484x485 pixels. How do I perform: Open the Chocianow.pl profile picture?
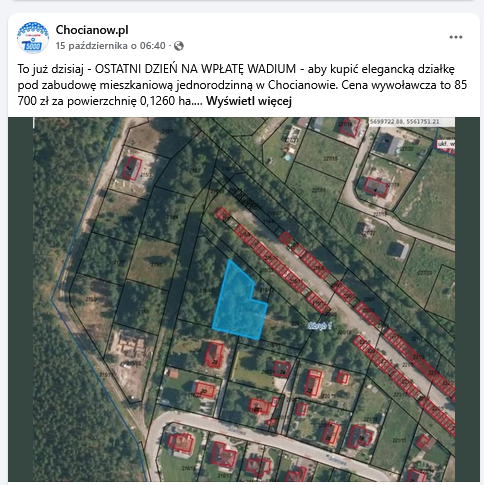click(x=33, y=37)
